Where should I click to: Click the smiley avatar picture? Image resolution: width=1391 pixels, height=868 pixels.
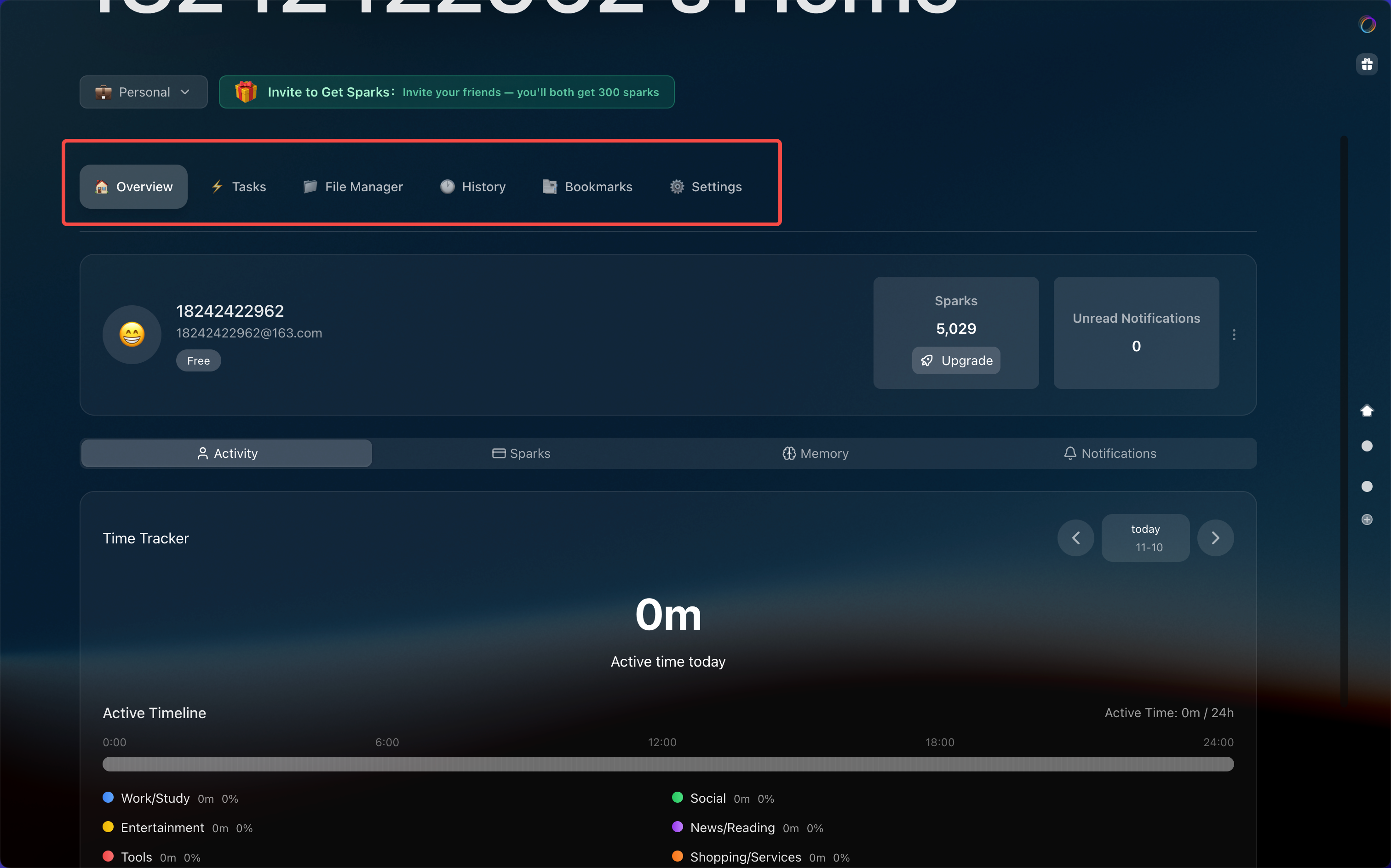tap(132, 335)
